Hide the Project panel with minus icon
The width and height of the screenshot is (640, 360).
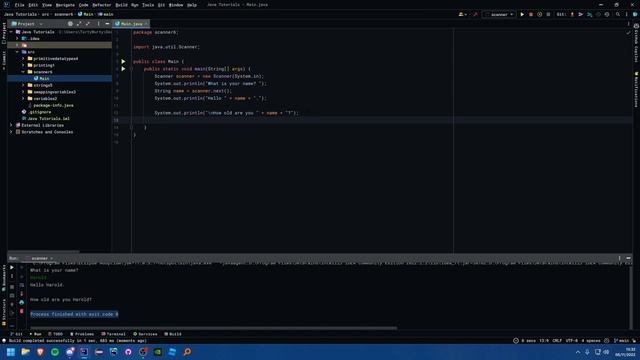pos(107,24)
